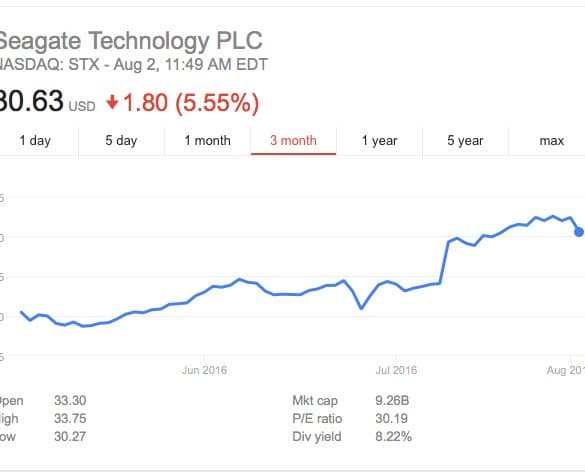Select the 5 year range tab
This screenshot has height=472, width=585.
pos(465,141)
